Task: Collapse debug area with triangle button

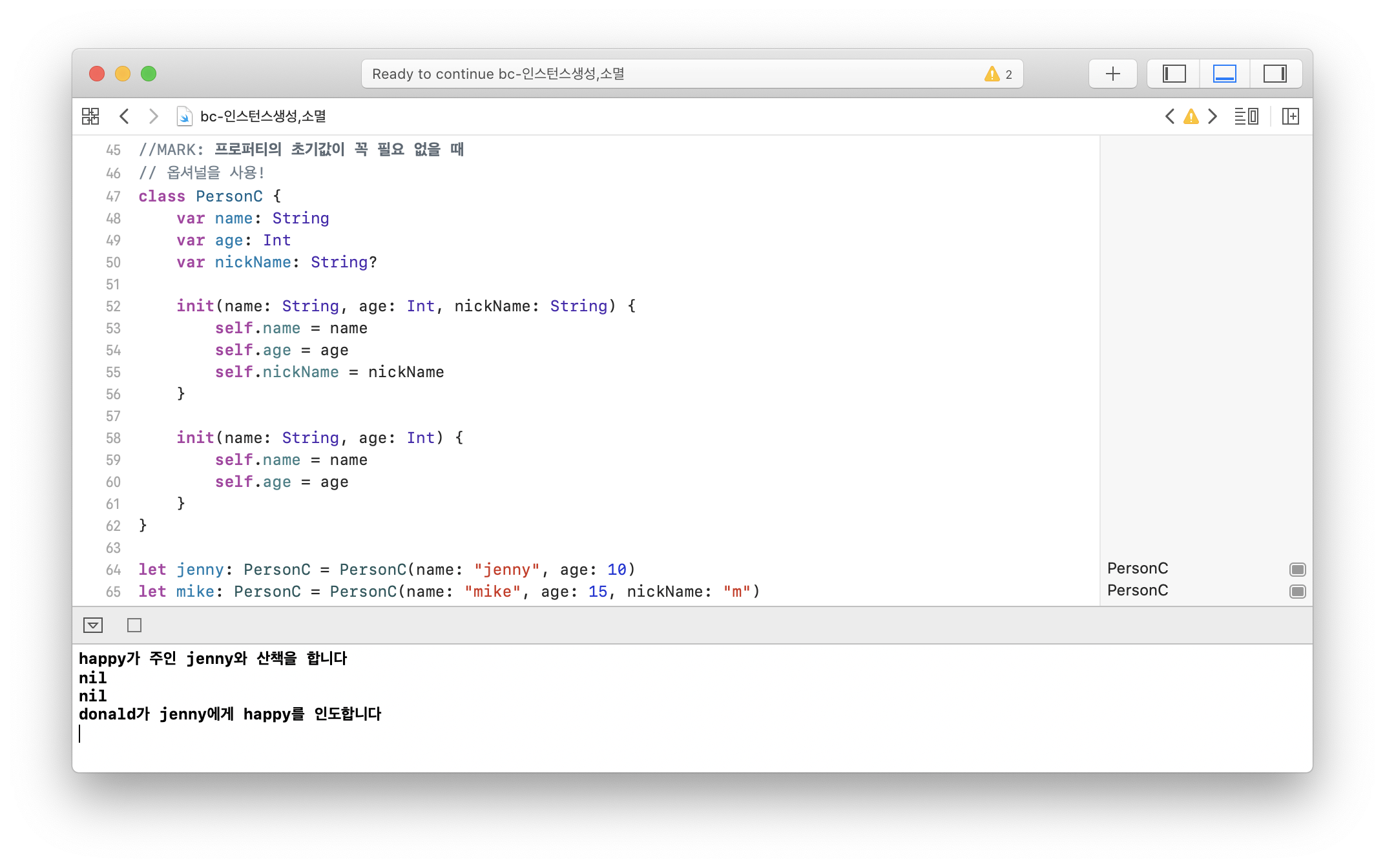Action: pyautogui.click(x=93, y=625)
